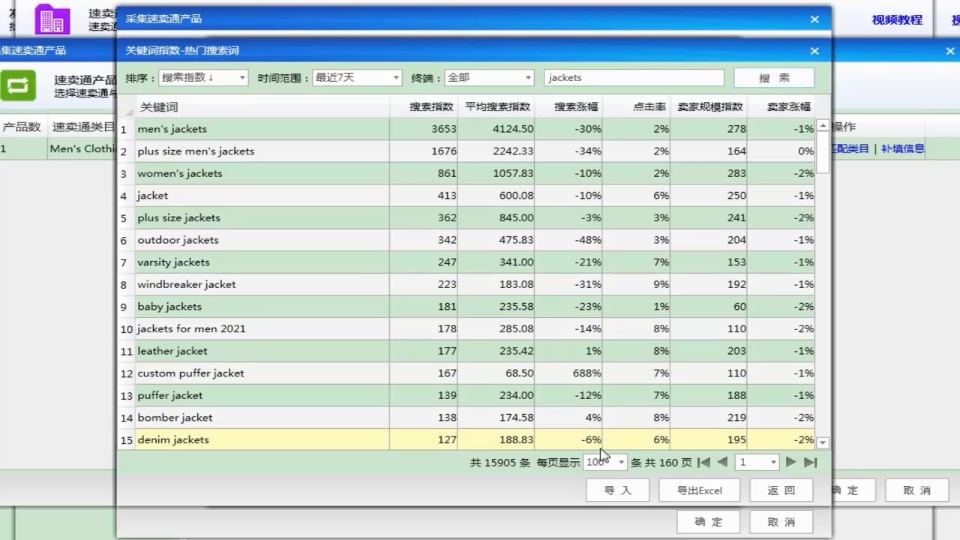Sort by the 关键词 column header

point(262,107)
